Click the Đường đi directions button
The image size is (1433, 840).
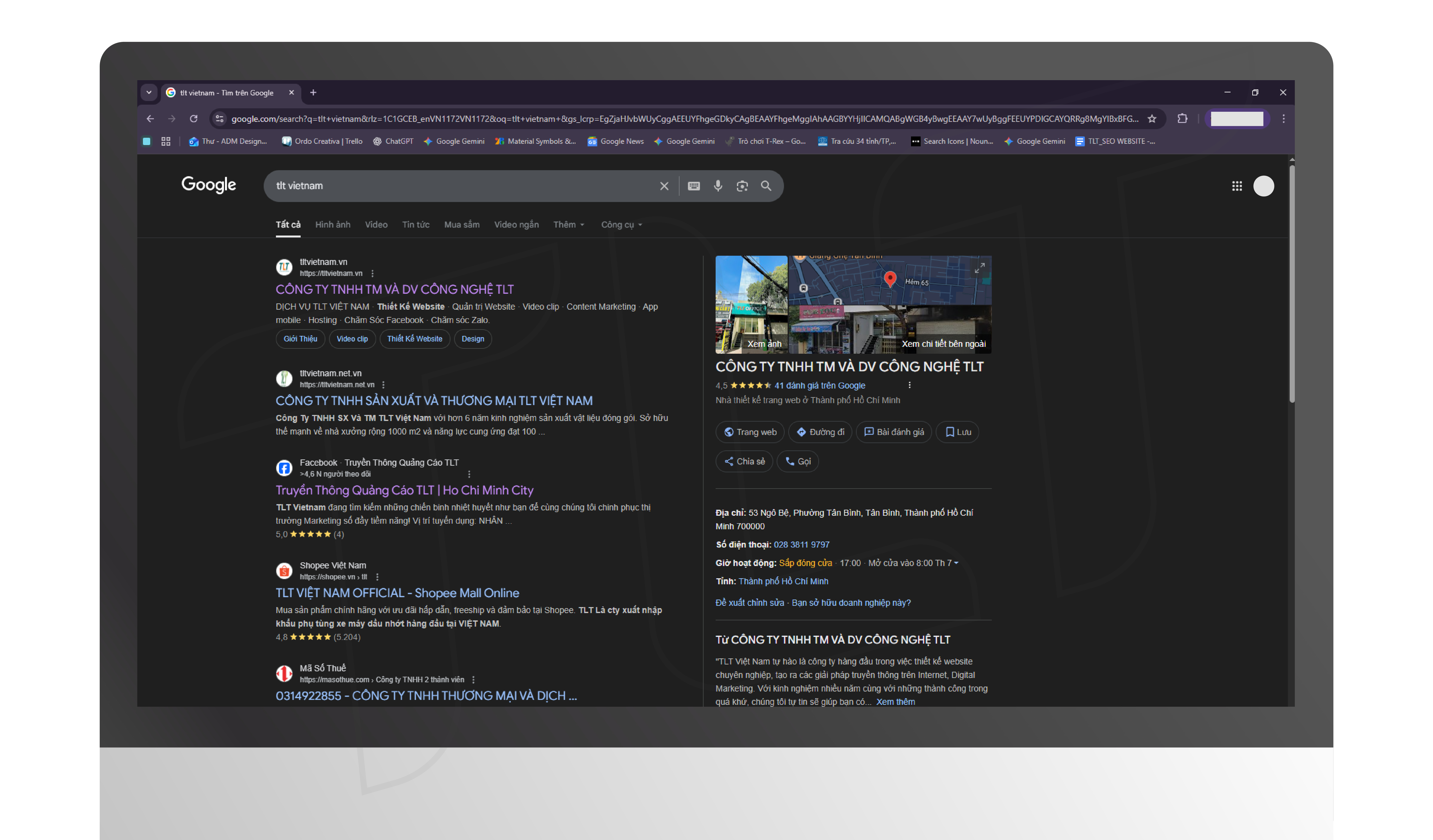click(820, 432)
